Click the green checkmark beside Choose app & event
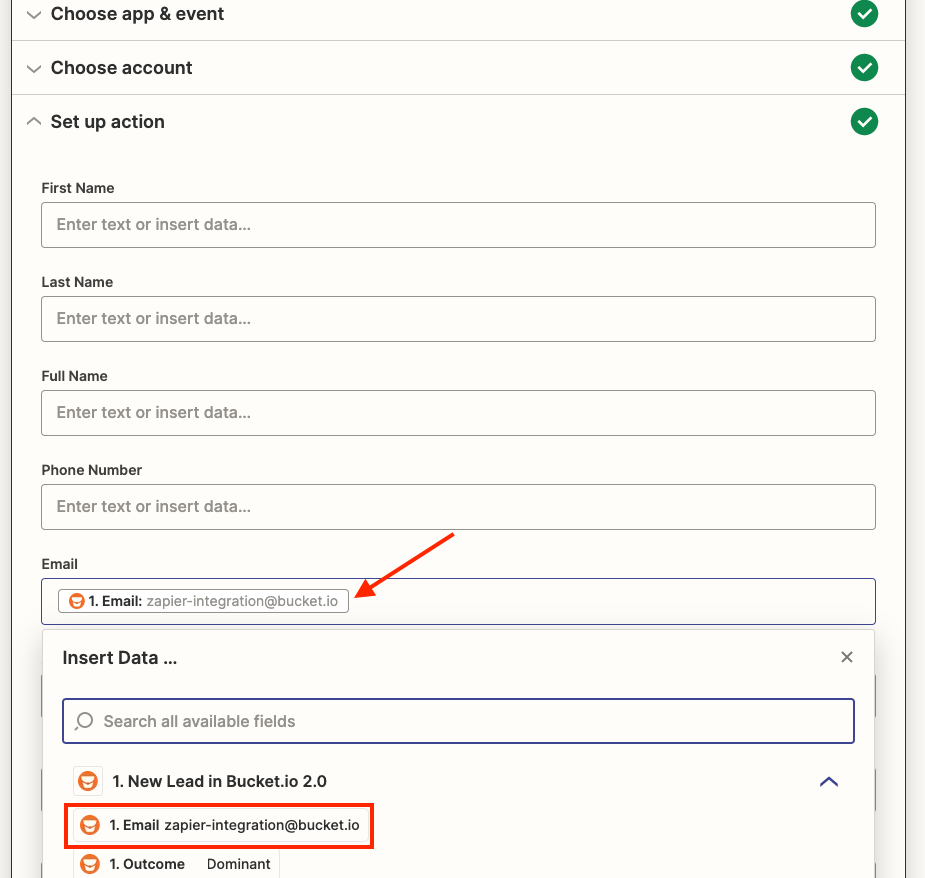The height and width of the screenshot is (878, 925). click(864, 14)
